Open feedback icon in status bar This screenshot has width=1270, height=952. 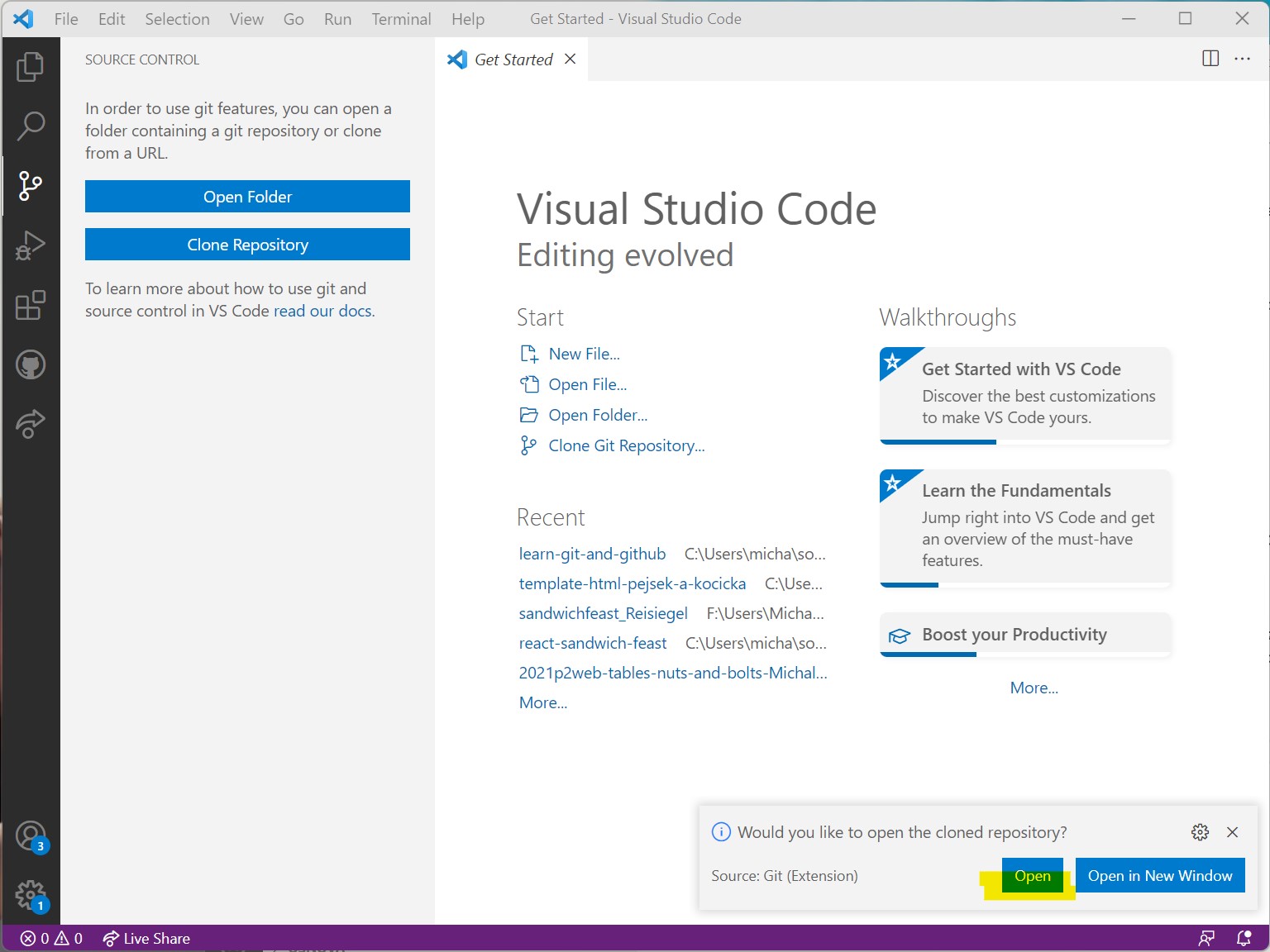click(x=1206, y=939)
